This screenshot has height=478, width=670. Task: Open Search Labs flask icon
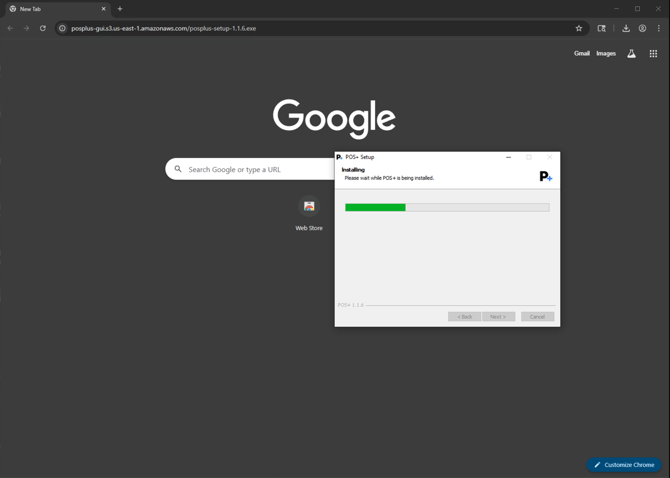[x=631, y=53]
